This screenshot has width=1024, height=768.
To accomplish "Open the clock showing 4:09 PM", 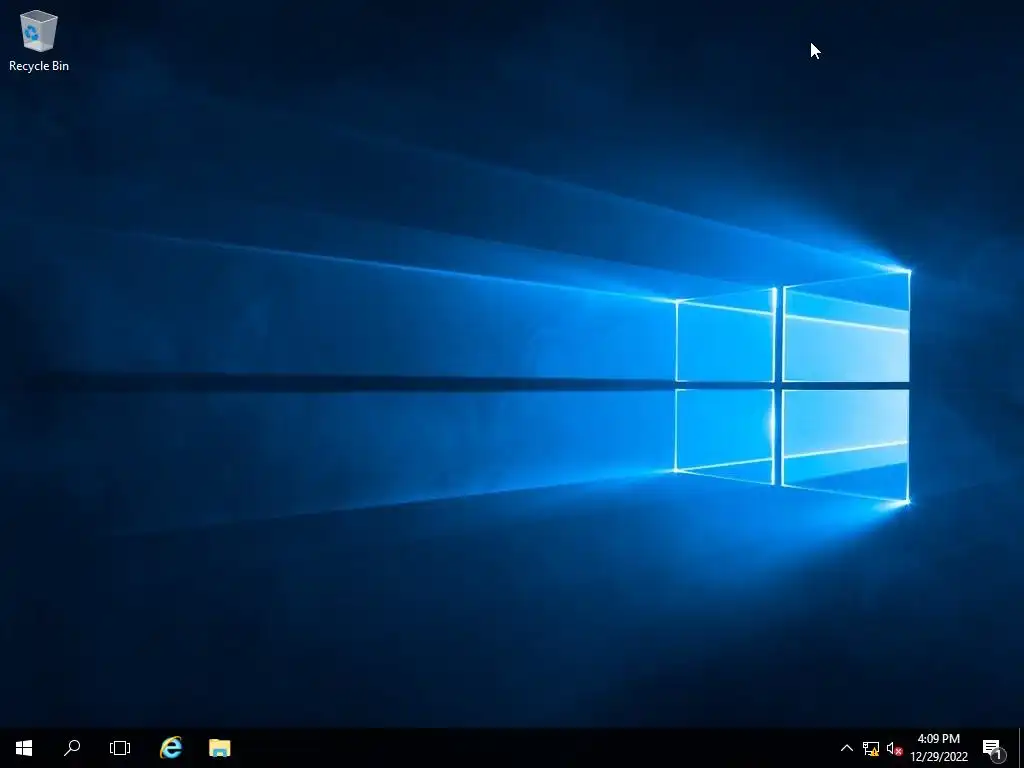I will 938,748.
